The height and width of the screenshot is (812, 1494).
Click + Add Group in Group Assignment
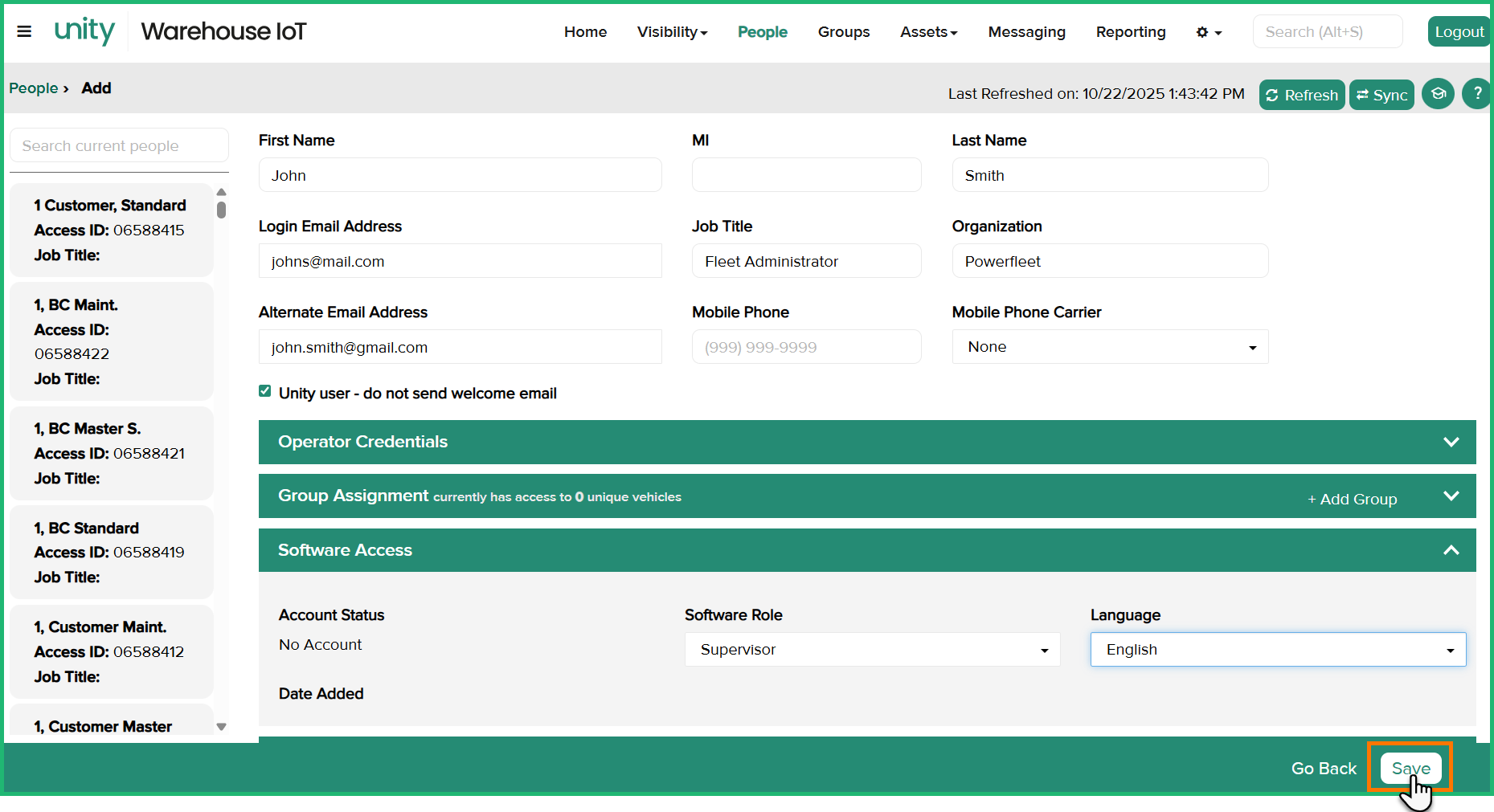tap(1352, 499)
